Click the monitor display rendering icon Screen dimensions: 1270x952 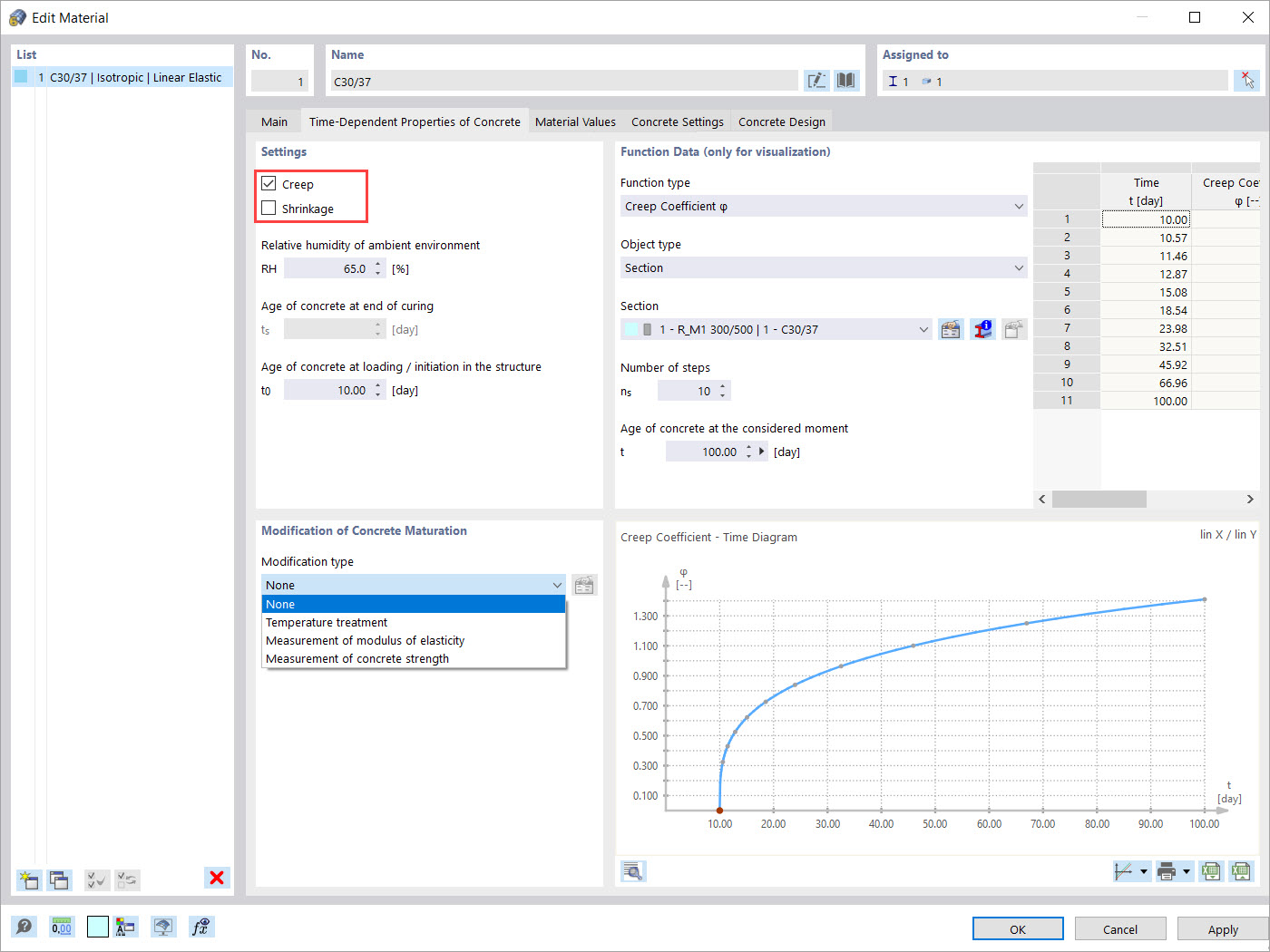pyautogui.click(x=163, y=927)
